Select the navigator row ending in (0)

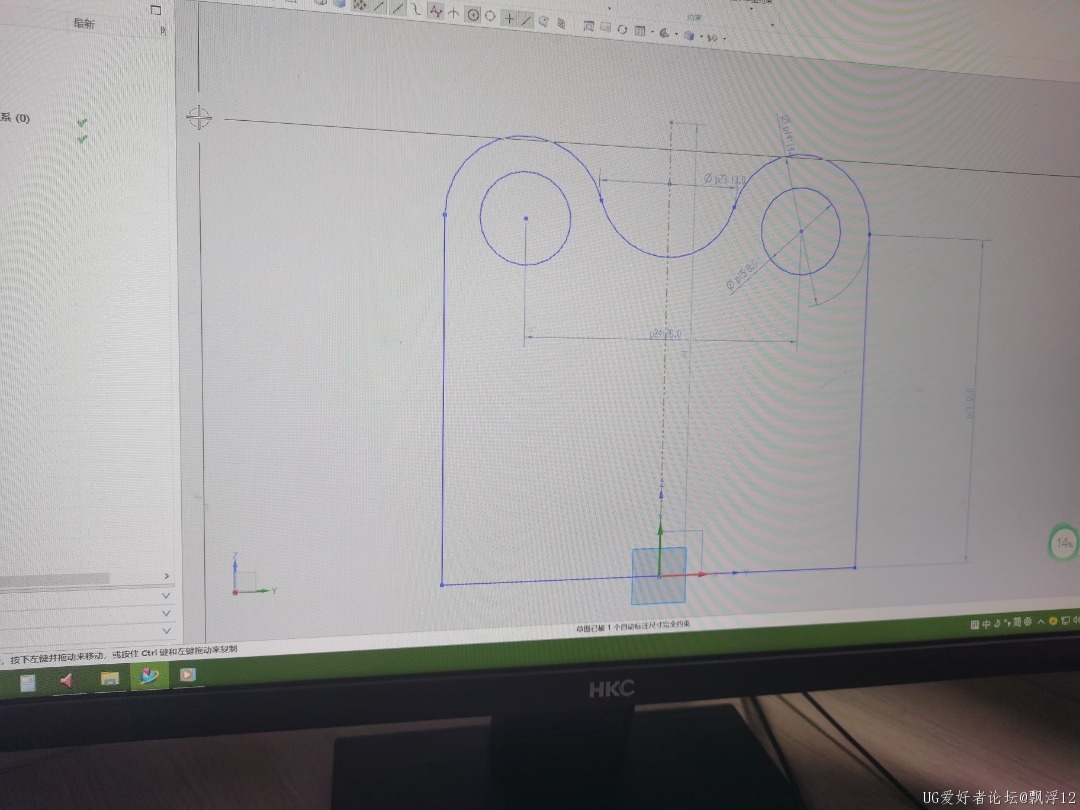click(x=15, y=118)
